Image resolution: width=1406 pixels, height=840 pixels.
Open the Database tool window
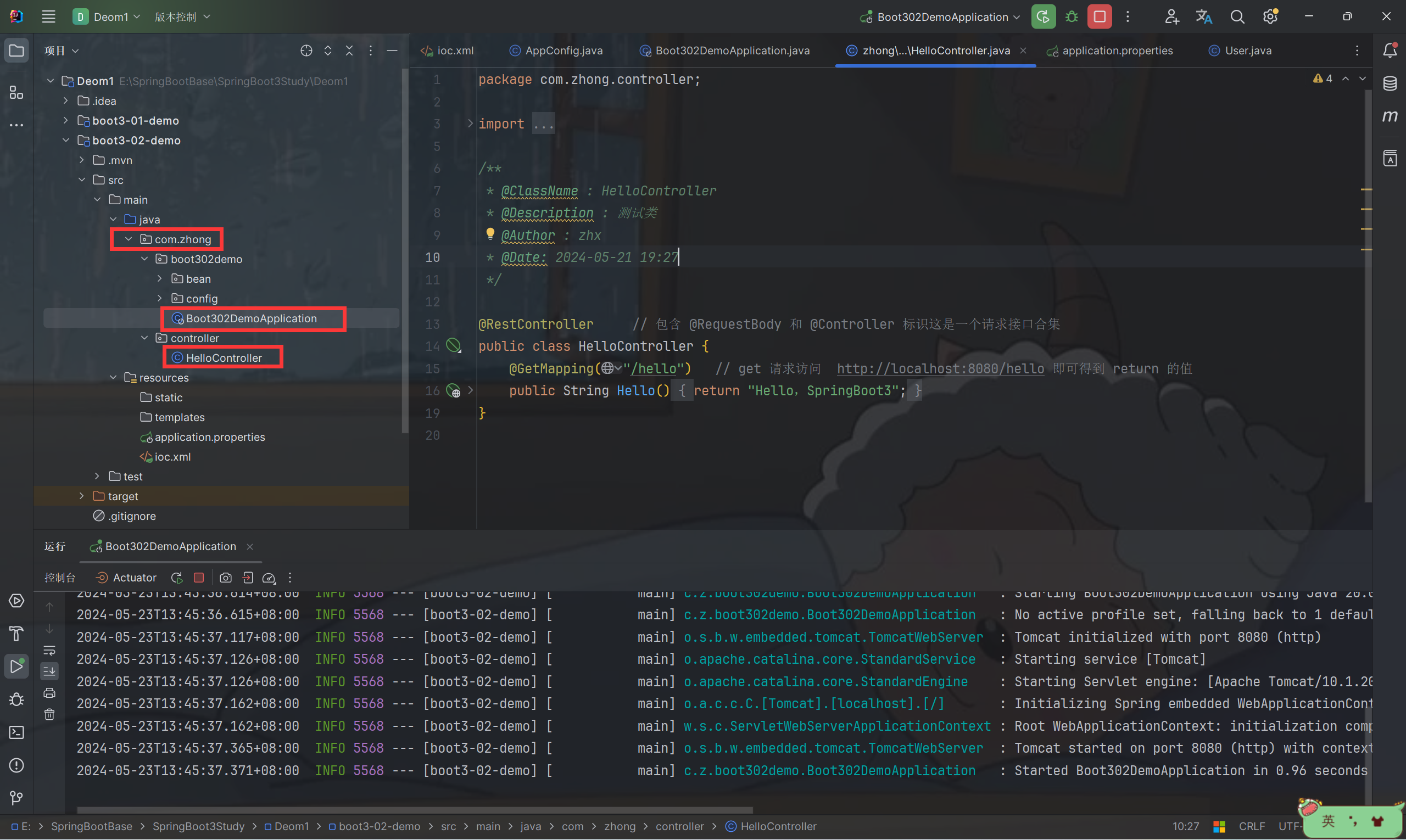1390,84
